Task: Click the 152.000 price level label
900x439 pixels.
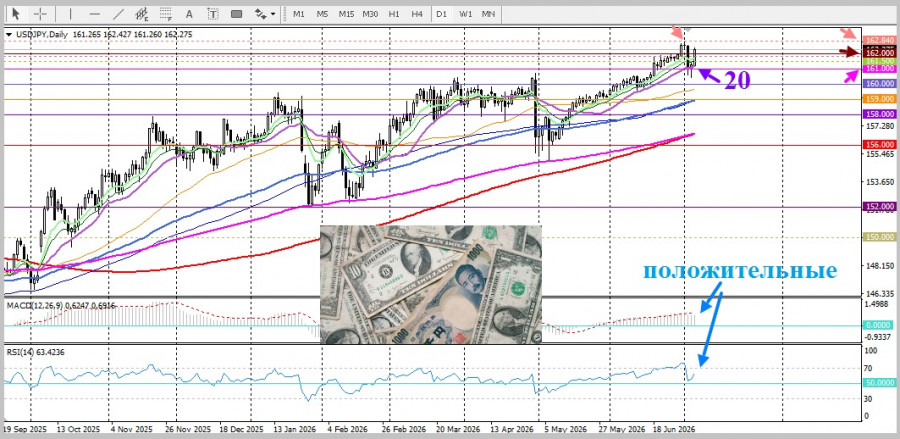Action: point(880,207)
